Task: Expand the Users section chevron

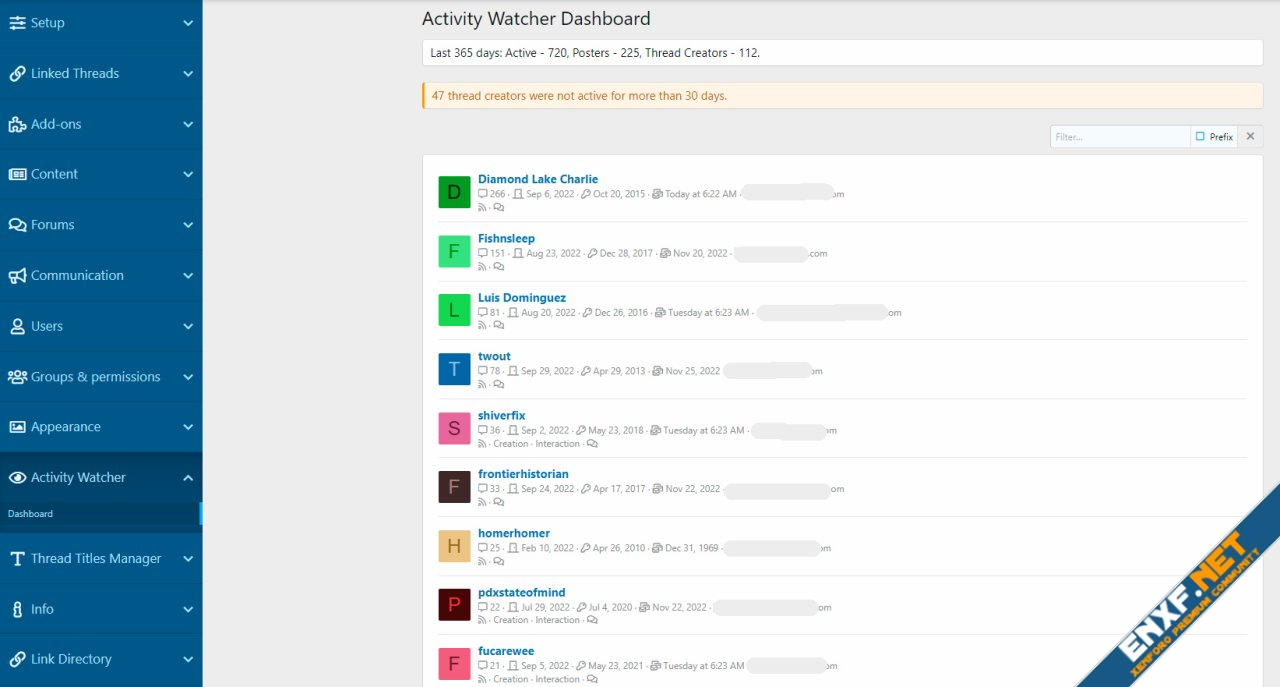Action: pyautogui.click(x=188, y=327)
